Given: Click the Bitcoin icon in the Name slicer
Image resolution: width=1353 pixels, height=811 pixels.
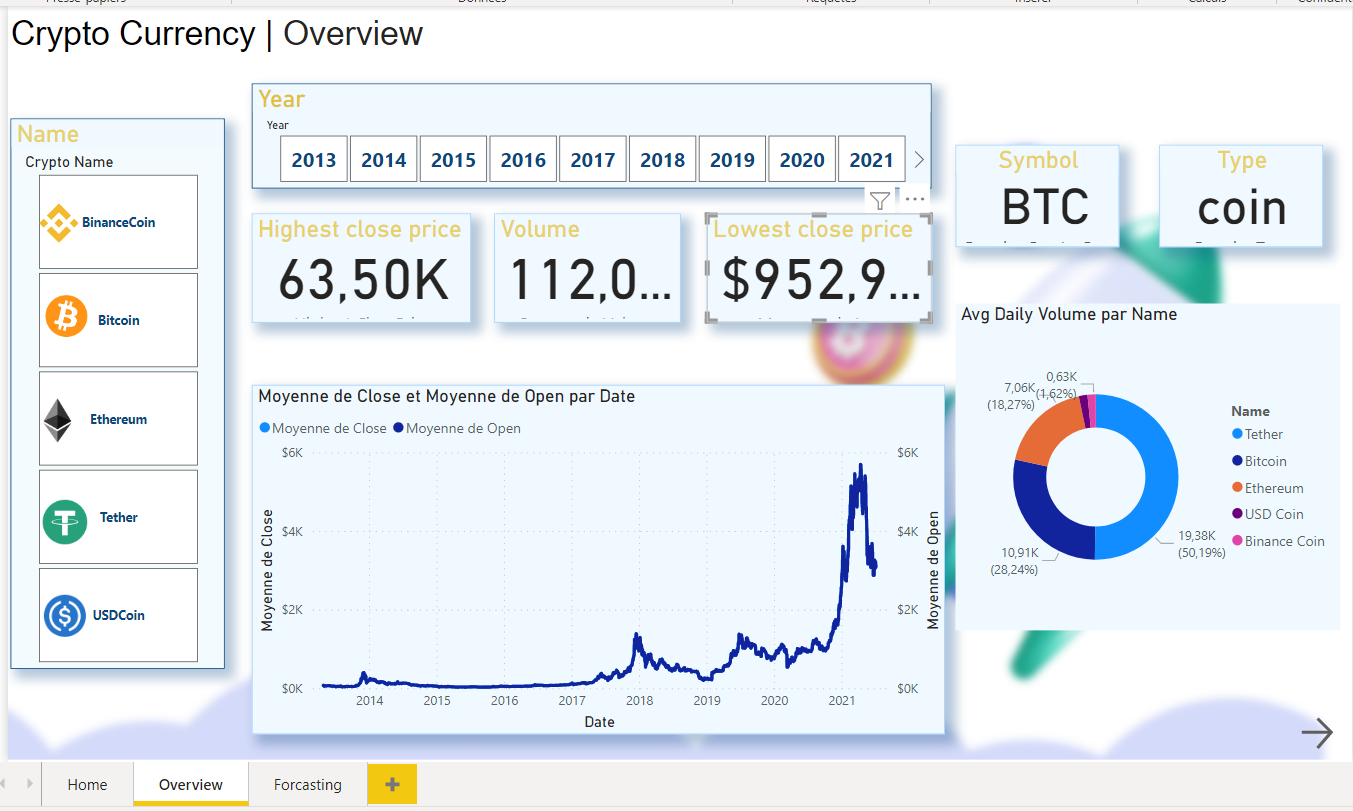Looking at the screenshot, I should [65, 314].
